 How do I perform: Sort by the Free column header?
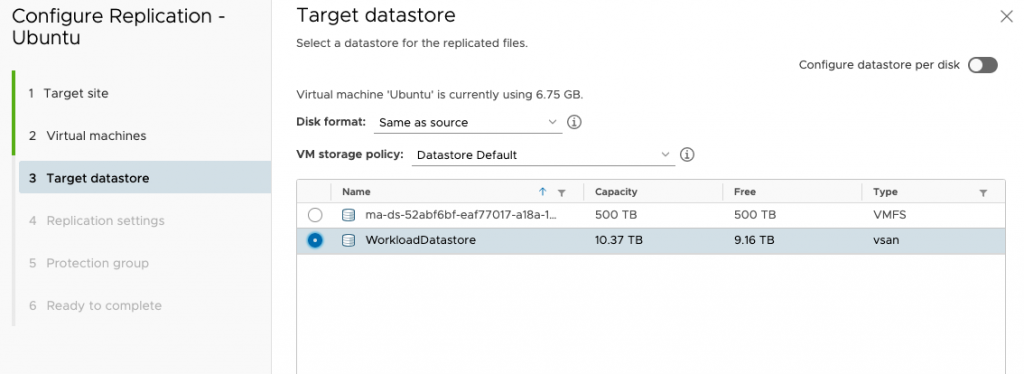tap(744, 192)
